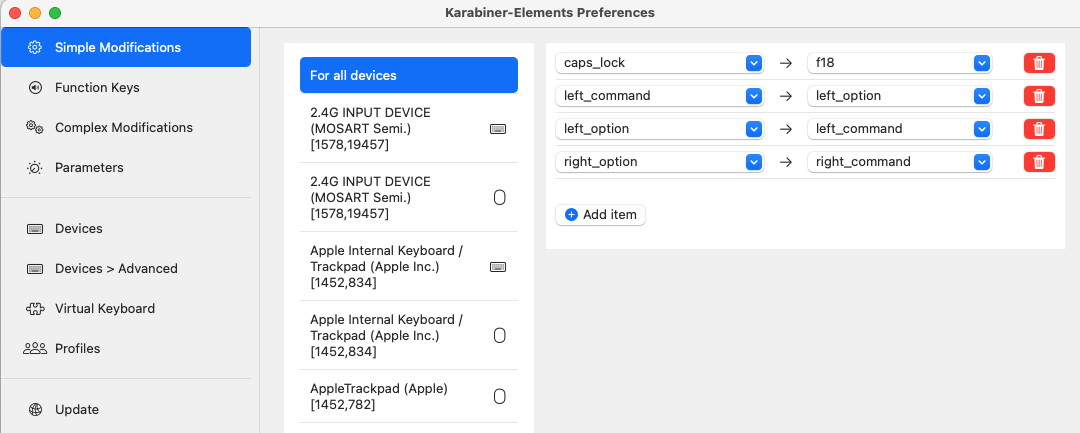Delete the left_command to left_option mapping

[x=1039, y=96]
